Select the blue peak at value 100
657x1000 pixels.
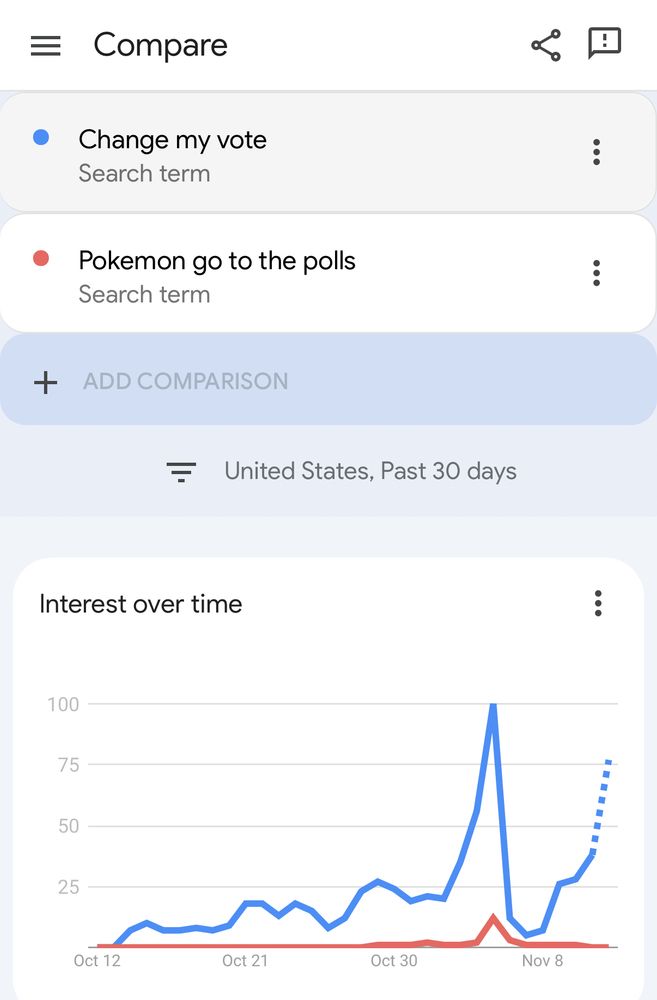click(492, 707)
